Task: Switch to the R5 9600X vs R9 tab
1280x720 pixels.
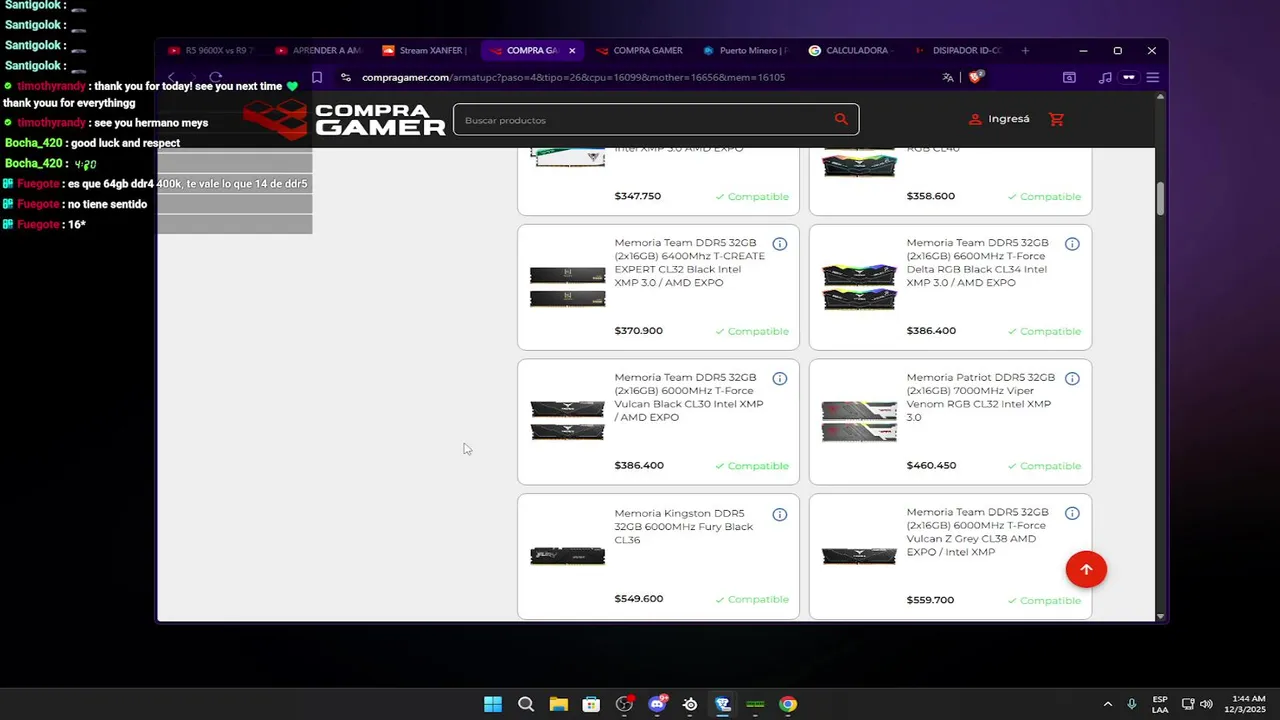Action: click(x=211, y=50)
